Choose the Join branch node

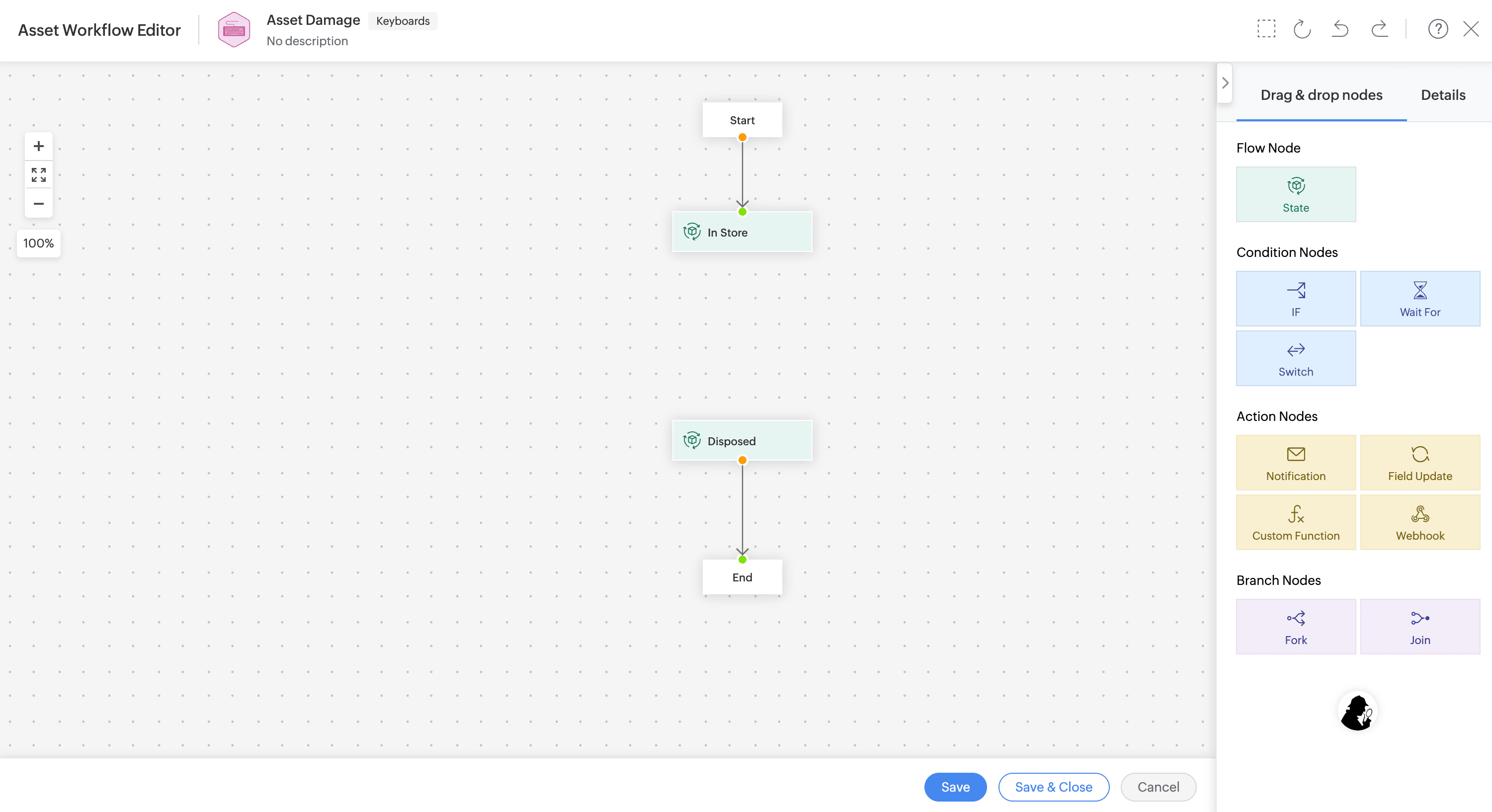pos(1419,626)
